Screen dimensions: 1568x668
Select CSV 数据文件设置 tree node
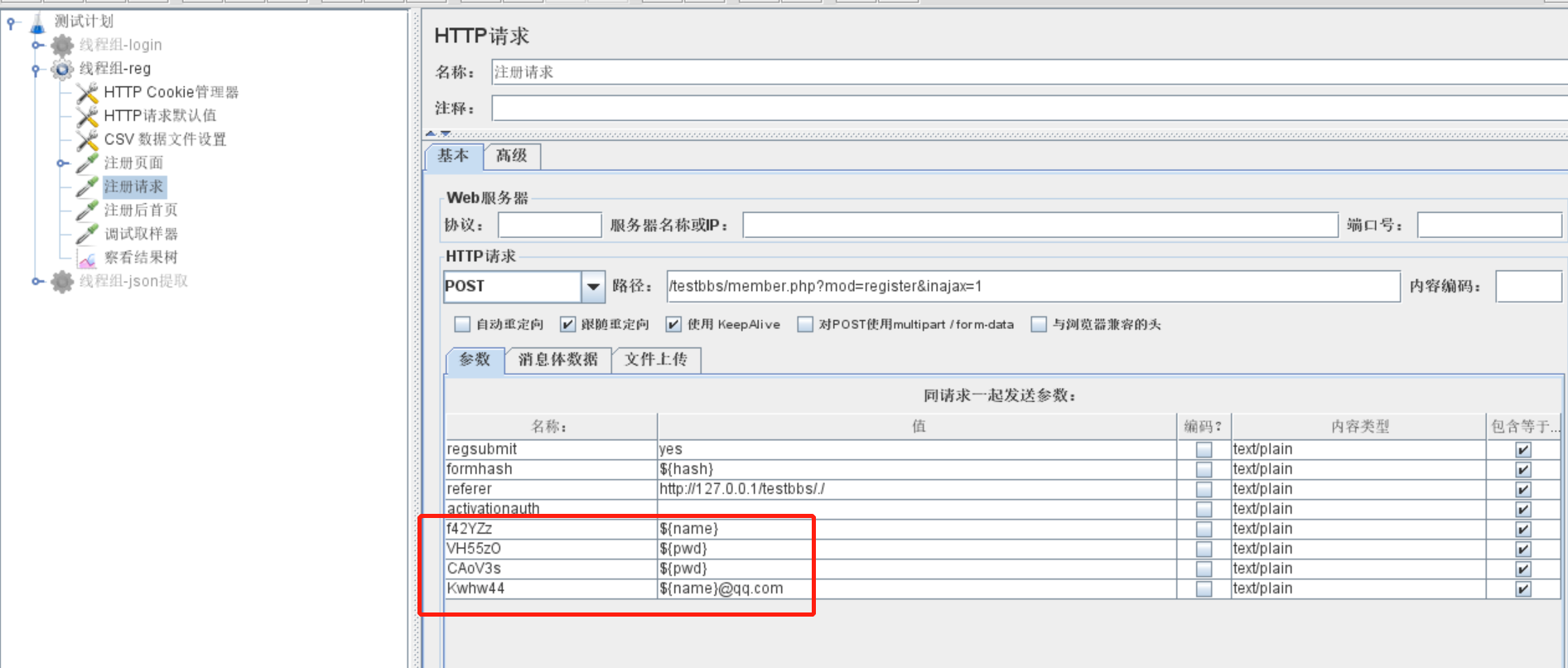(165, 139)
